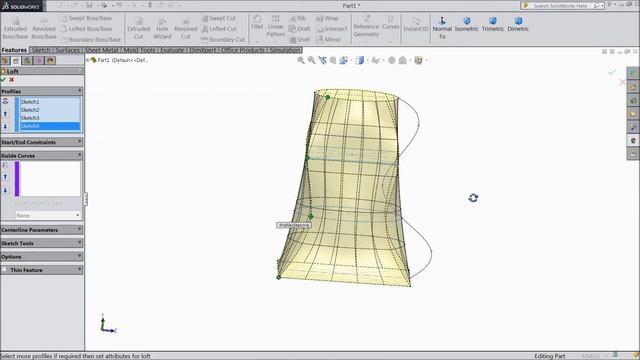Expand Start/End Constraints section
Image resolution: width=640 pixels, height=360 pixels.
(x=80, y=142)
